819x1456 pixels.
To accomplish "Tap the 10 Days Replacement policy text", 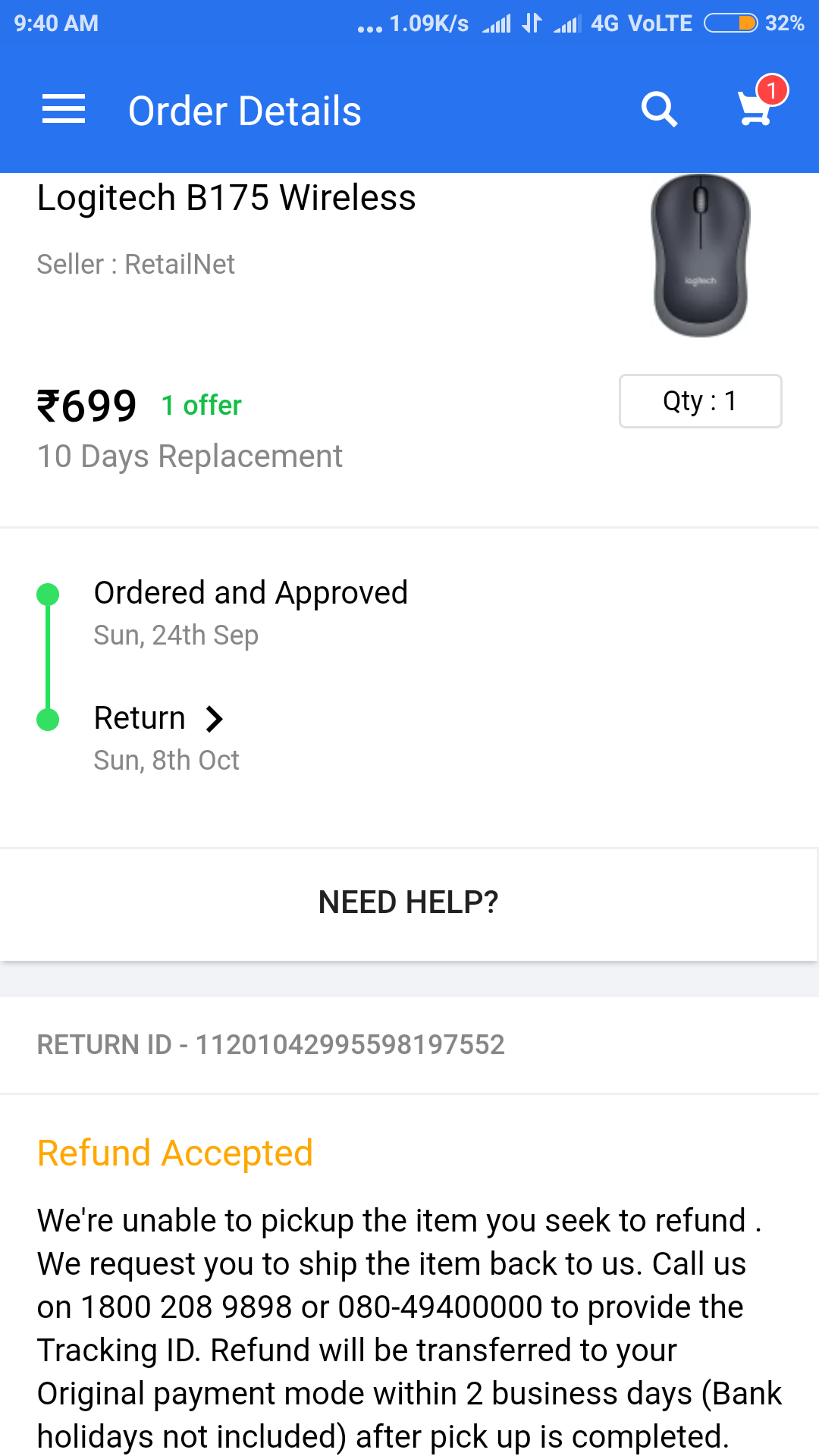I will point(190,457).
